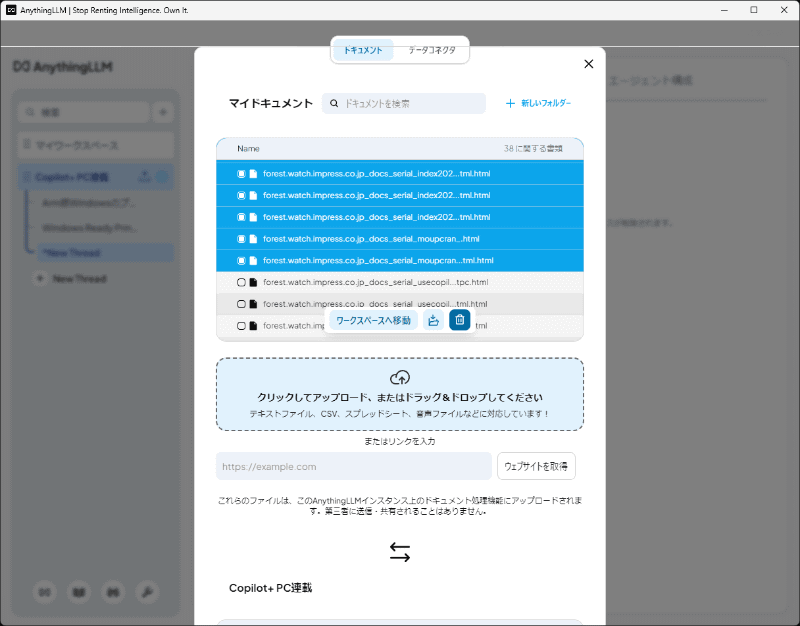The width and height of the screenshot is (800, 626).
Task: Click the Discord icon in the sidebar footer
Action: coord(113,592)
